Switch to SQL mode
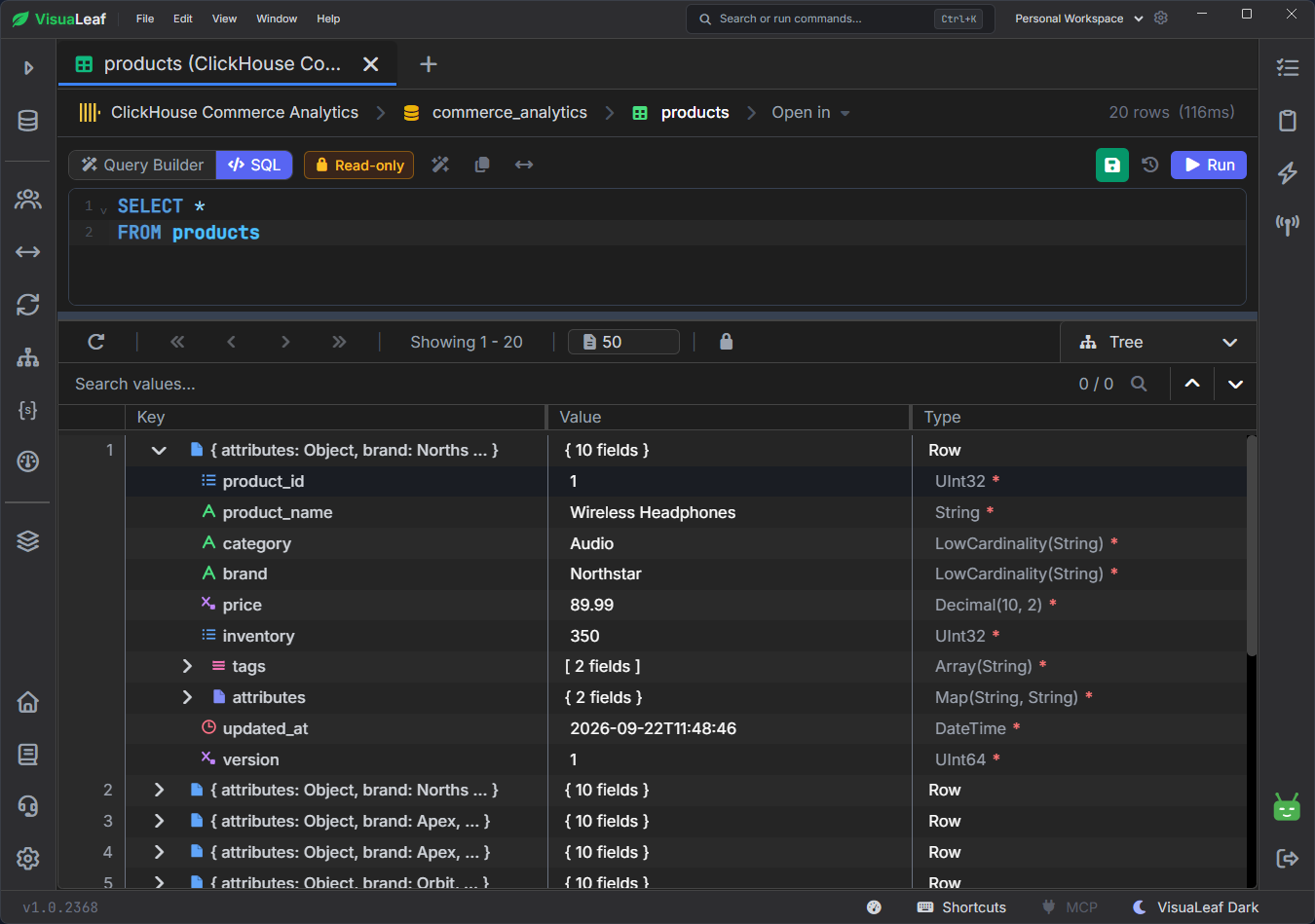 click(254, 165)
